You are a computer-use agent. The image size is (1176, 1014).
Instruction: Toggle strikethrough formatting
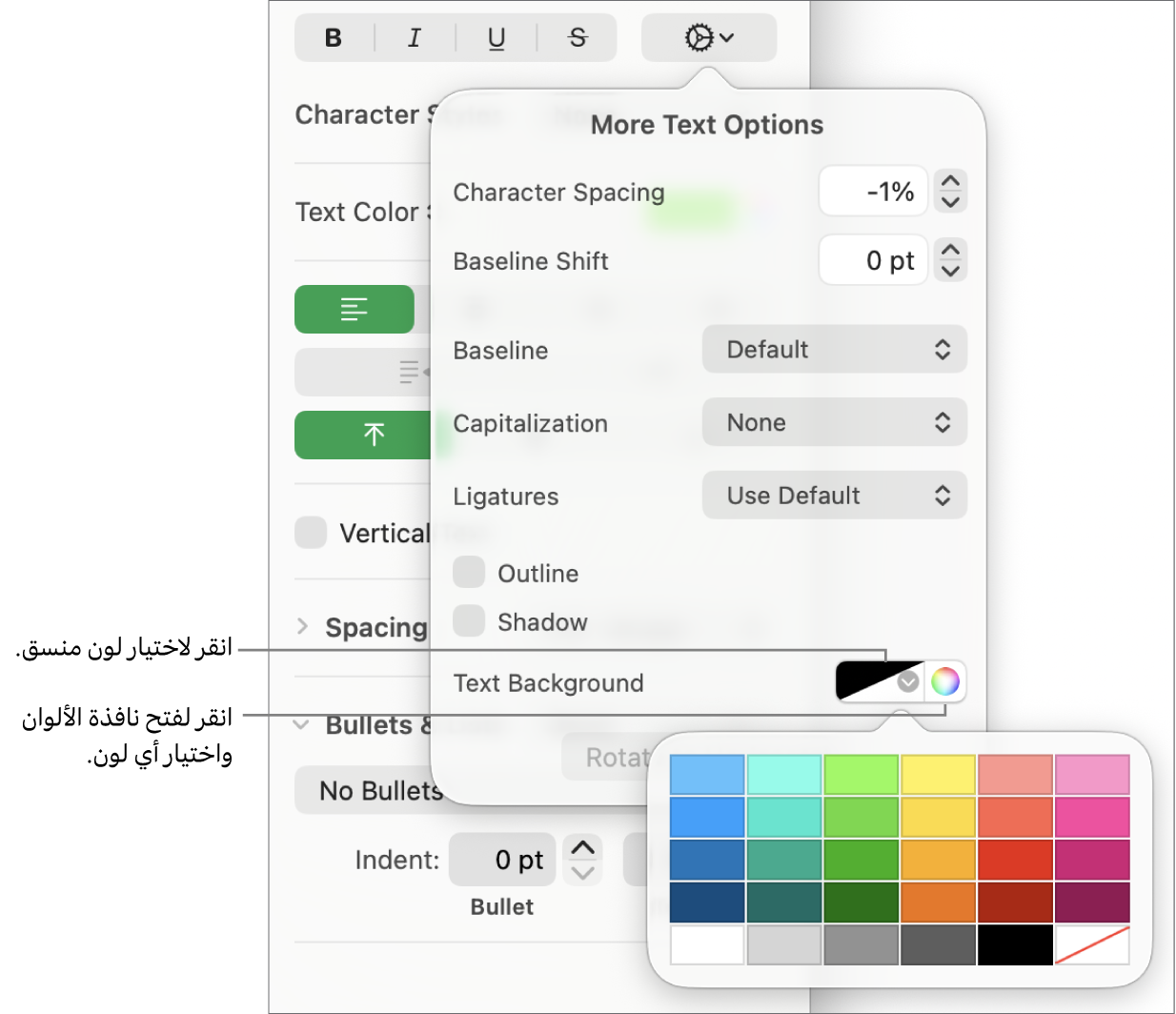pyautogui.click(x=578, y=38)
